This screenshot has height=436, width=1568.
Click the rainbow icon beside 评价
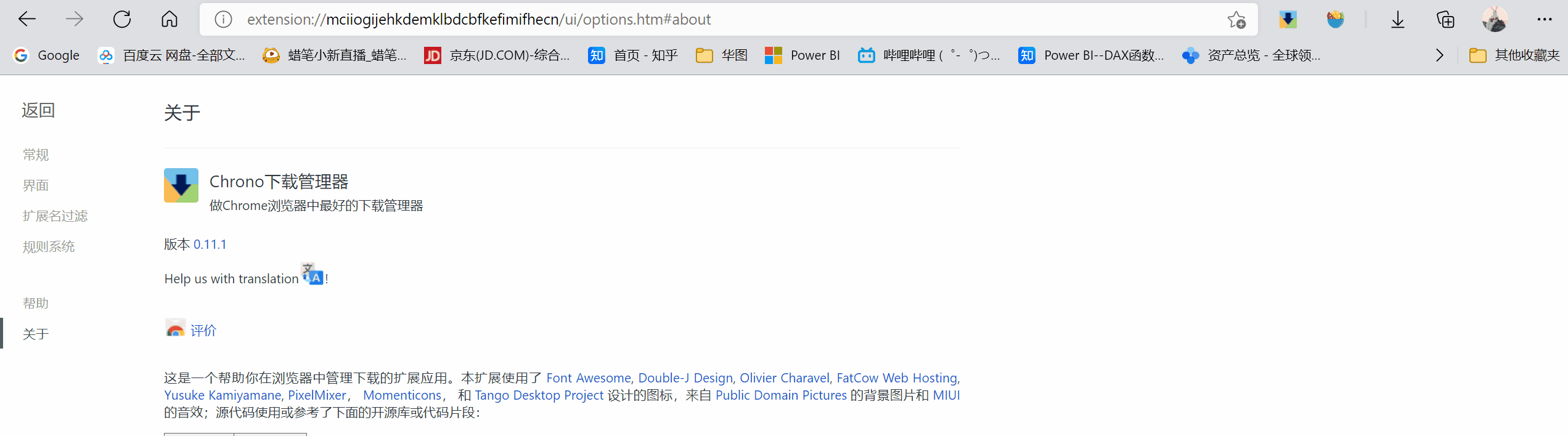tap(175, 328)
